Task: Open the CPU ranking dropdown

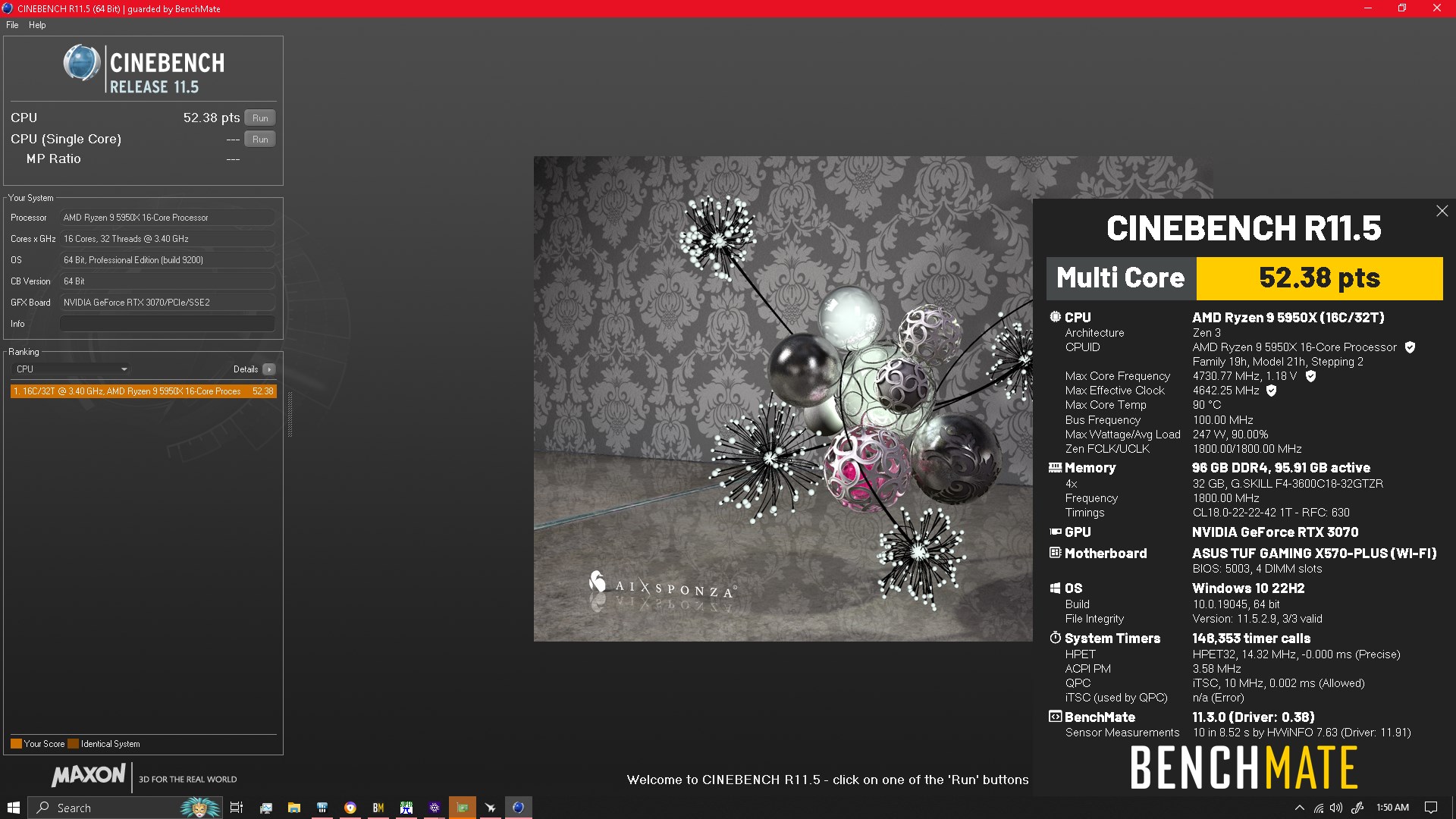Action: 71,369
